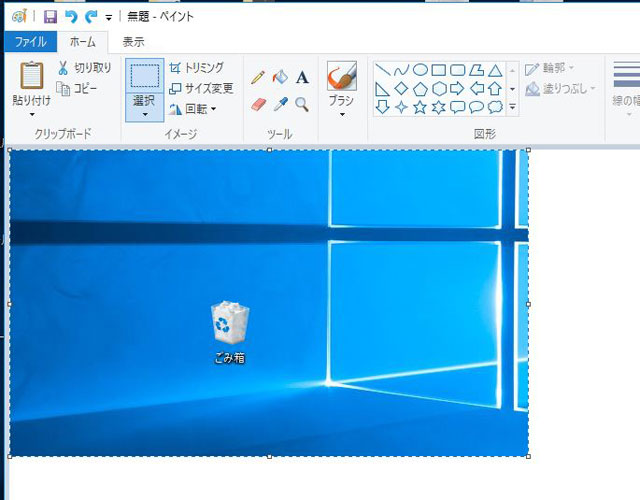The image size is (640, 500).
Task: Choose the Up arrow shape
Action: (495, 89)
